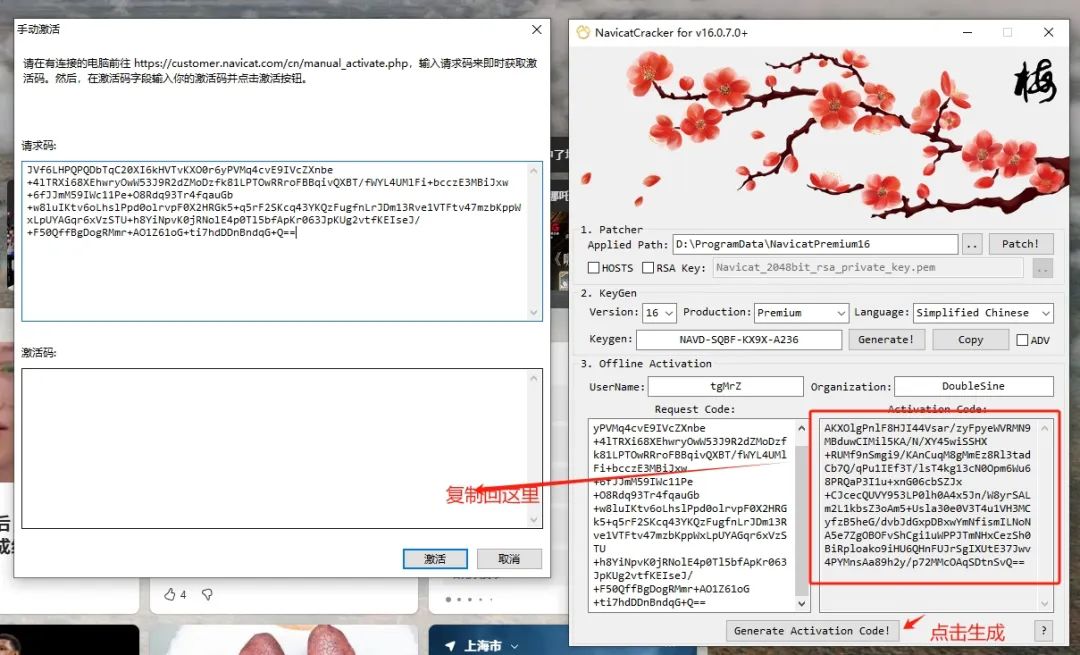1080x655 pixels.
Task: Click Generate Activation Code! button
Action: pos(812,630)
